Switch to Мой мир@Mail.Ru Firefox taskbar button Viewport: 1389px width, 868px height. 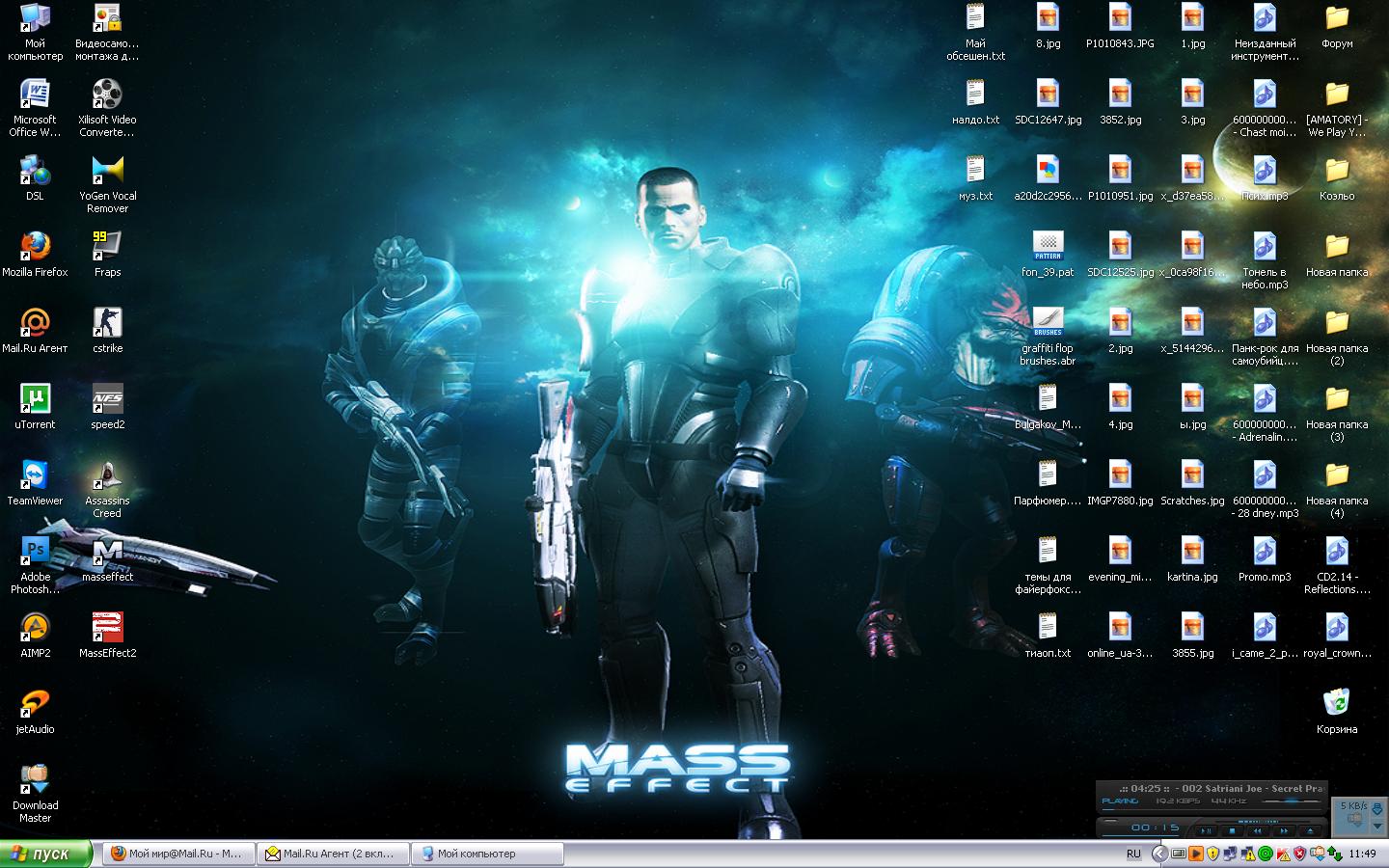pos(177,854)
